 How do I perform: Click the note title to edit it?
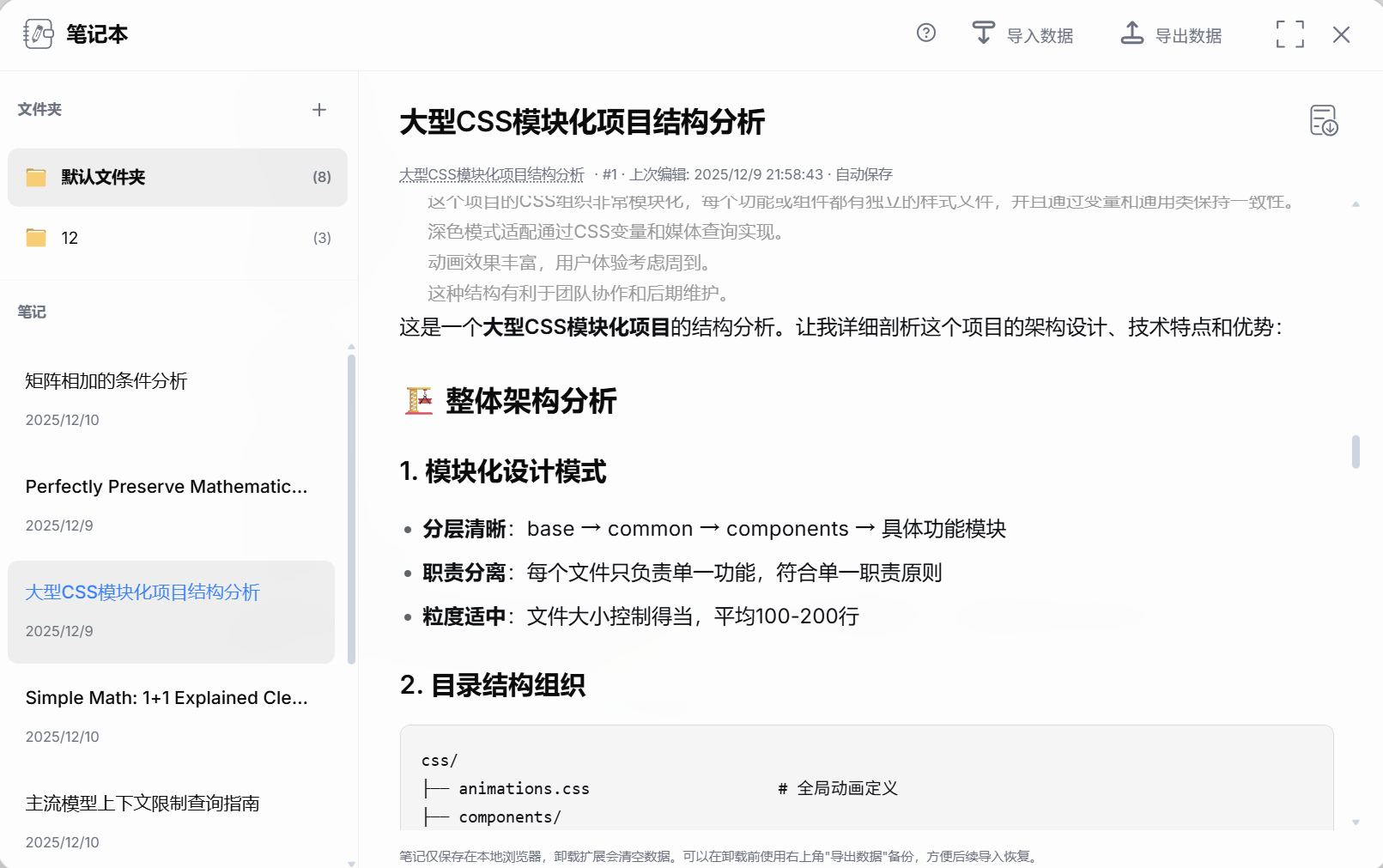[x=583, y=124]
